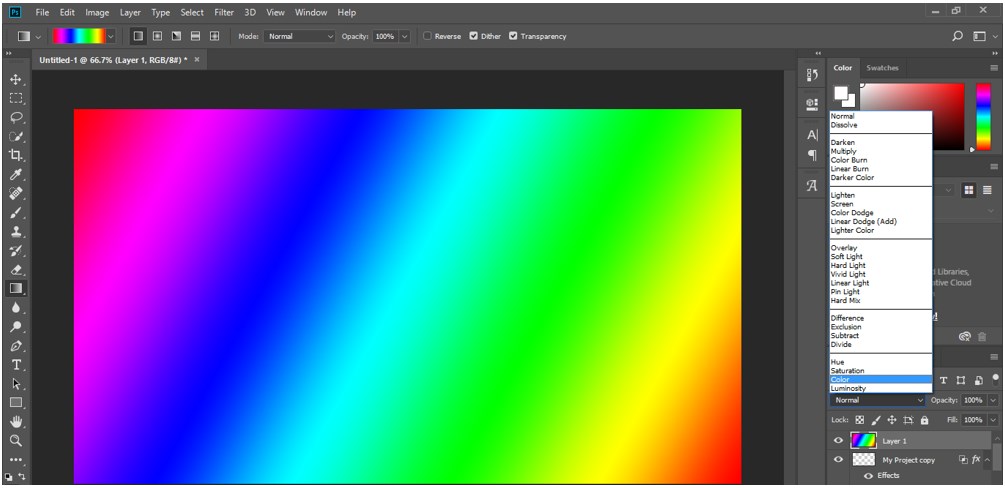Open the Layers panel Fill dropdown

point(993,420)
